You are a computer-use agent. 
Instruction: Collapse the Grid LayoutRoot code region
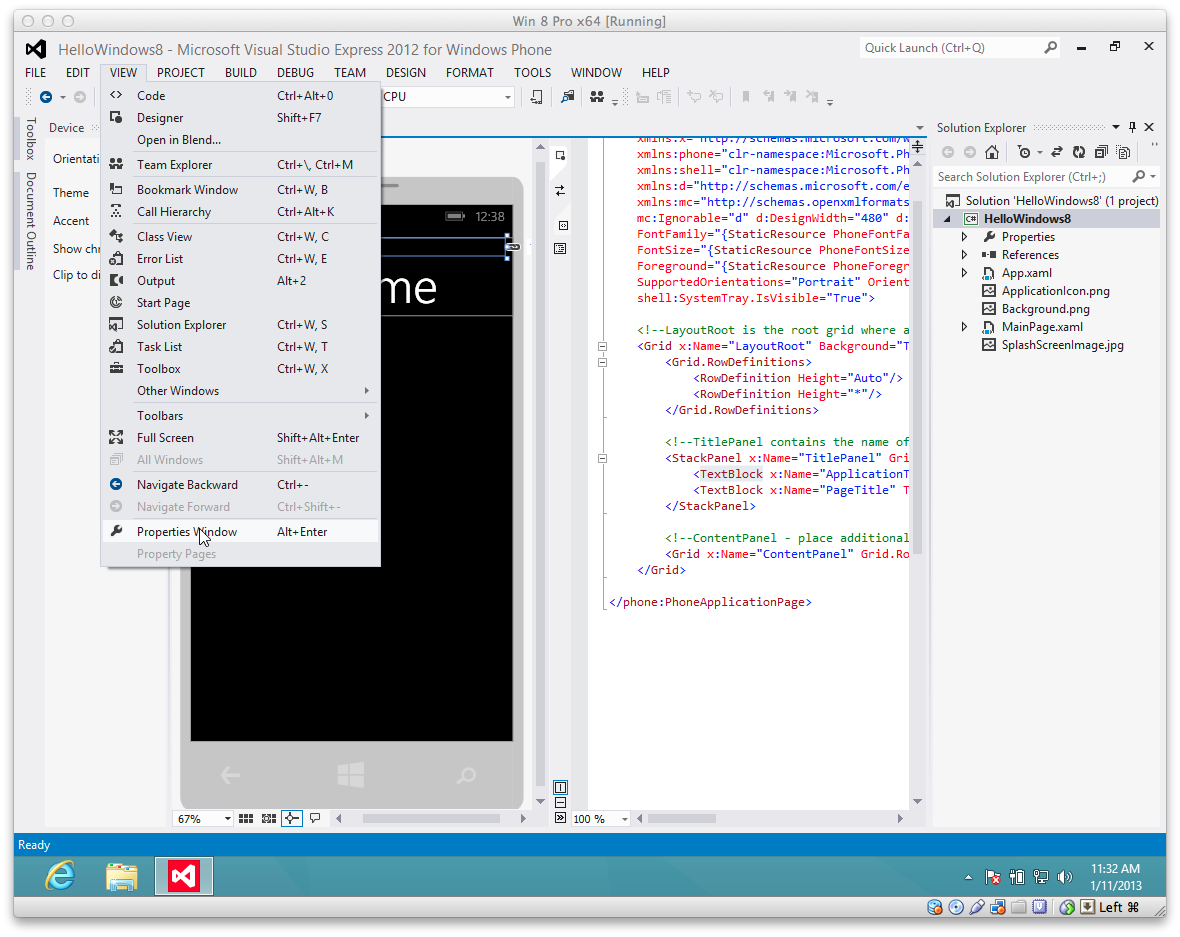pyautogui.click(x=602, y=347)
